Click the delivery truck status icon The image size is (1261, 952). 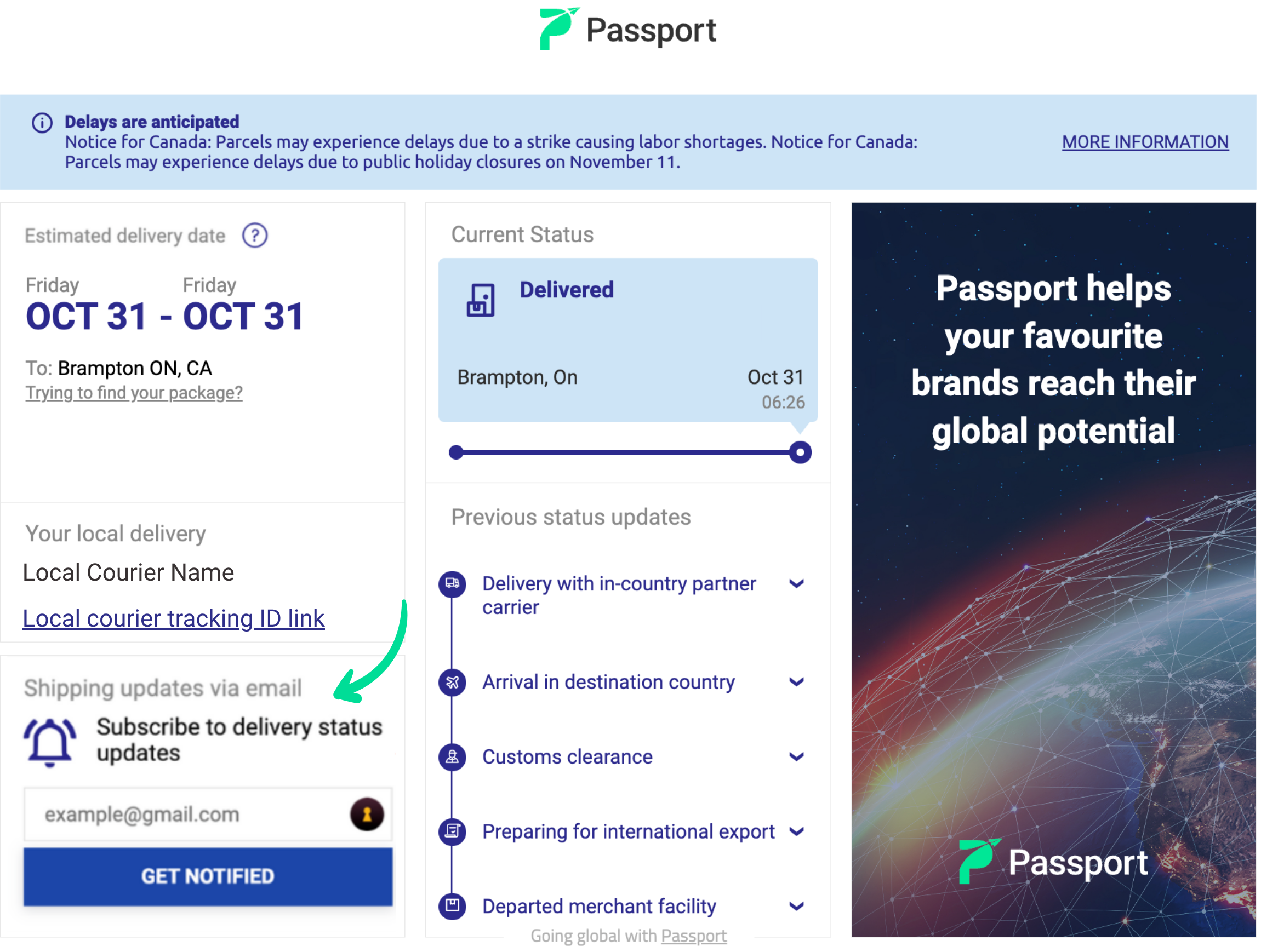(x=452, y=584)
